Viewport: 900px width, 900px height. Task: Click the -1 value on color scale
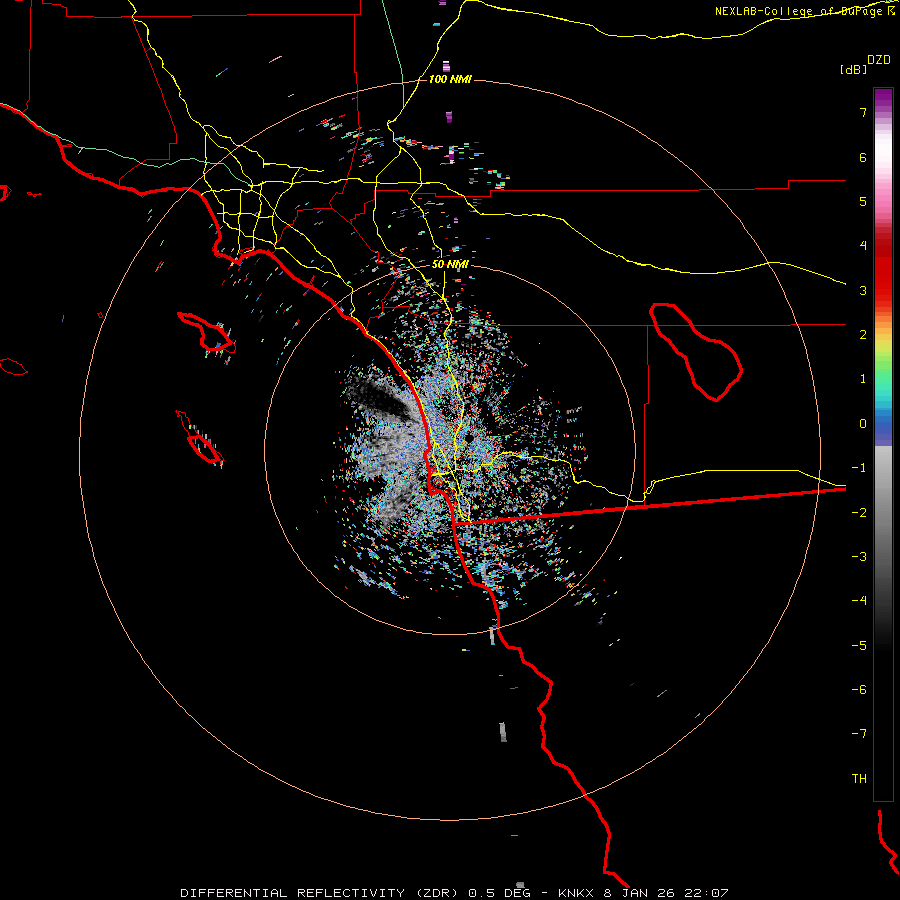coord(859,468)
